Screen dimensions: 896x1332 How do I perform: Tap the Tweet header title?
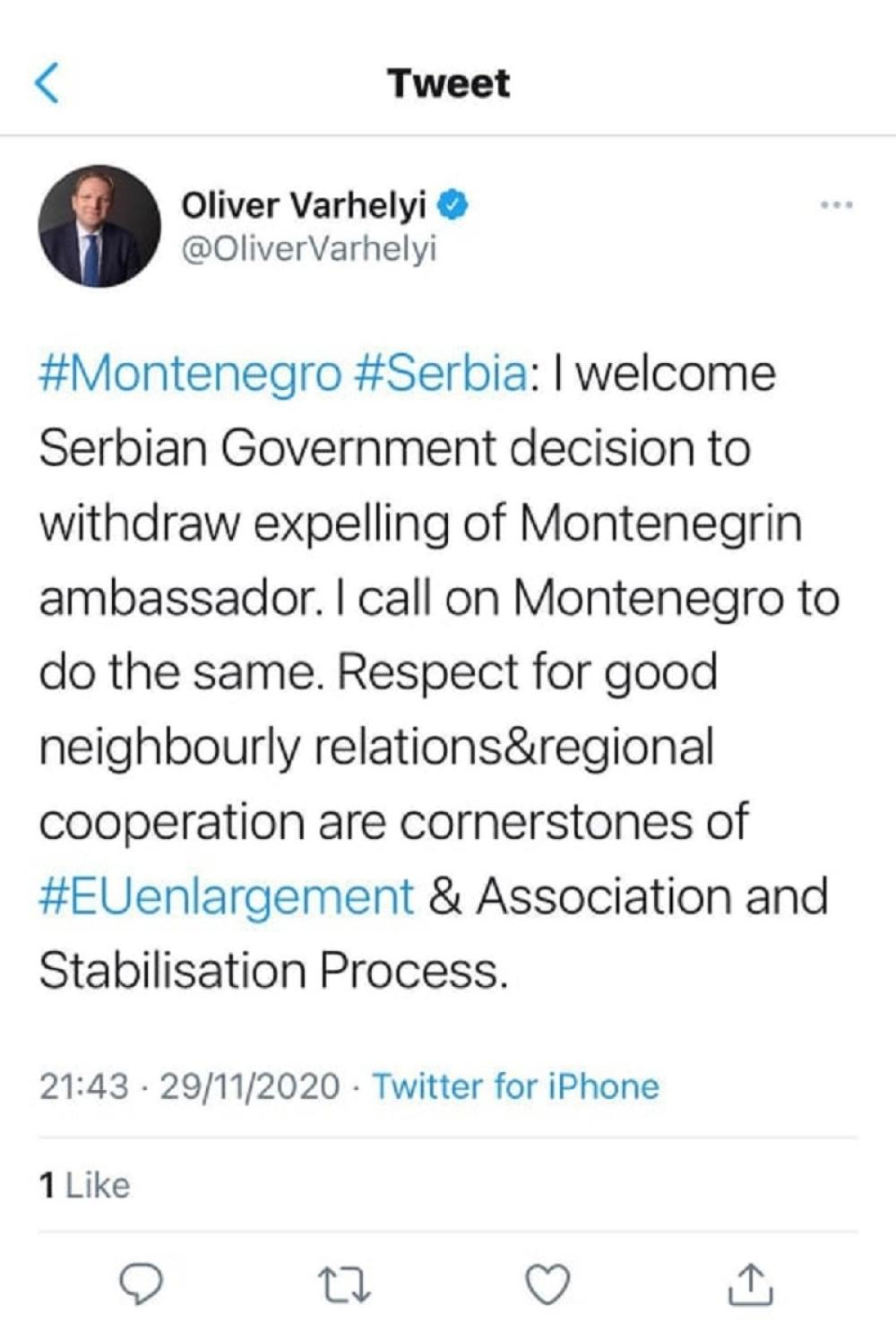(x=448, y=83)
